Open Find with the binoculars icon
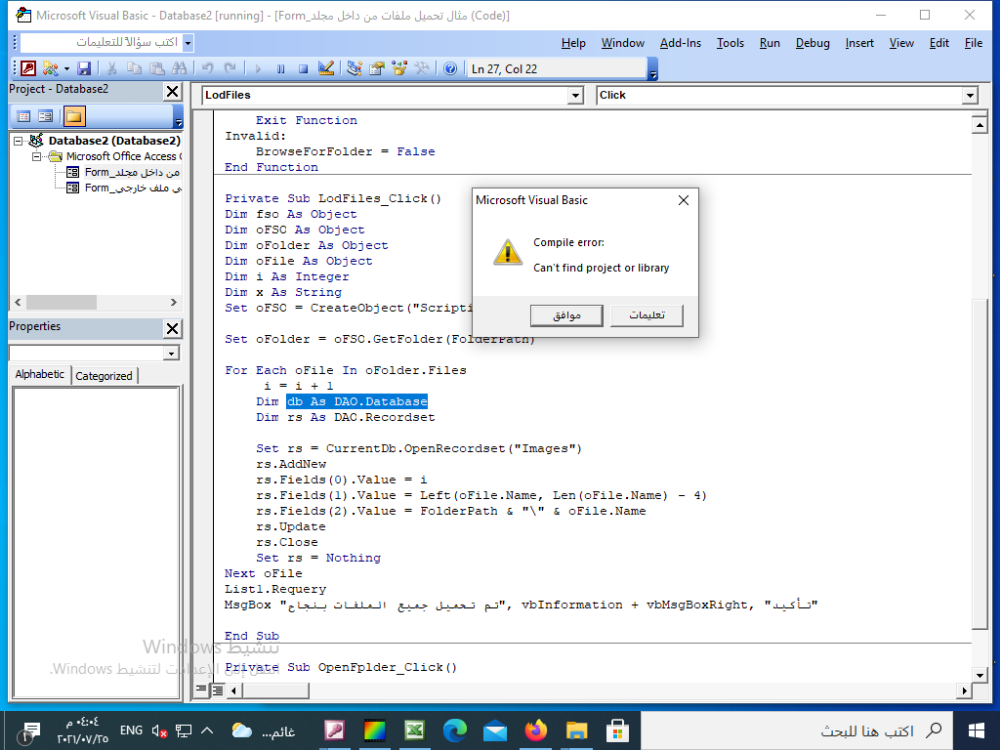Screen dimensions: 1000x750 point(179,68)
